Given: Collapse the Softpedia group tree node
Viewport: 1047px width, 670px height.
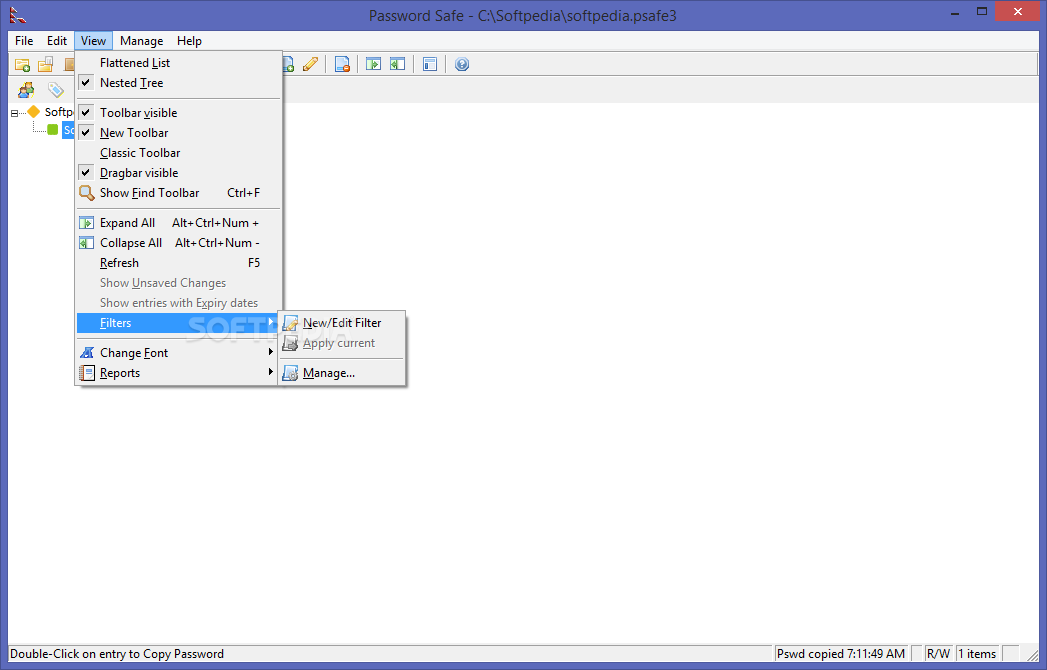Looking at the screenshot, I should coord(14,114).
